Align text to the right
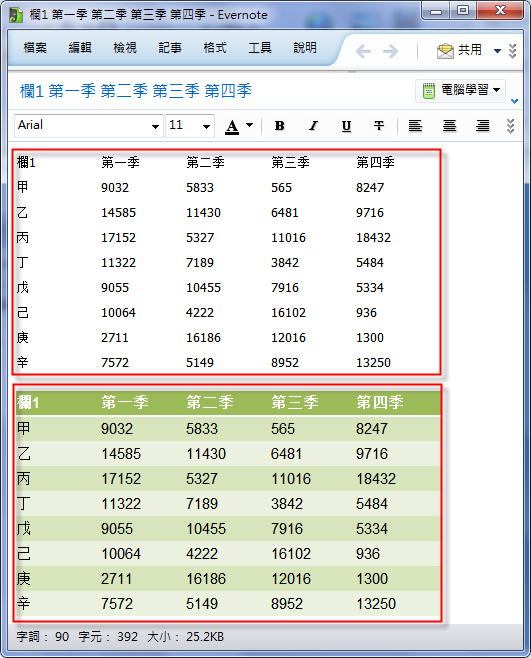This screenshot has width=531, height=658. 482,126
